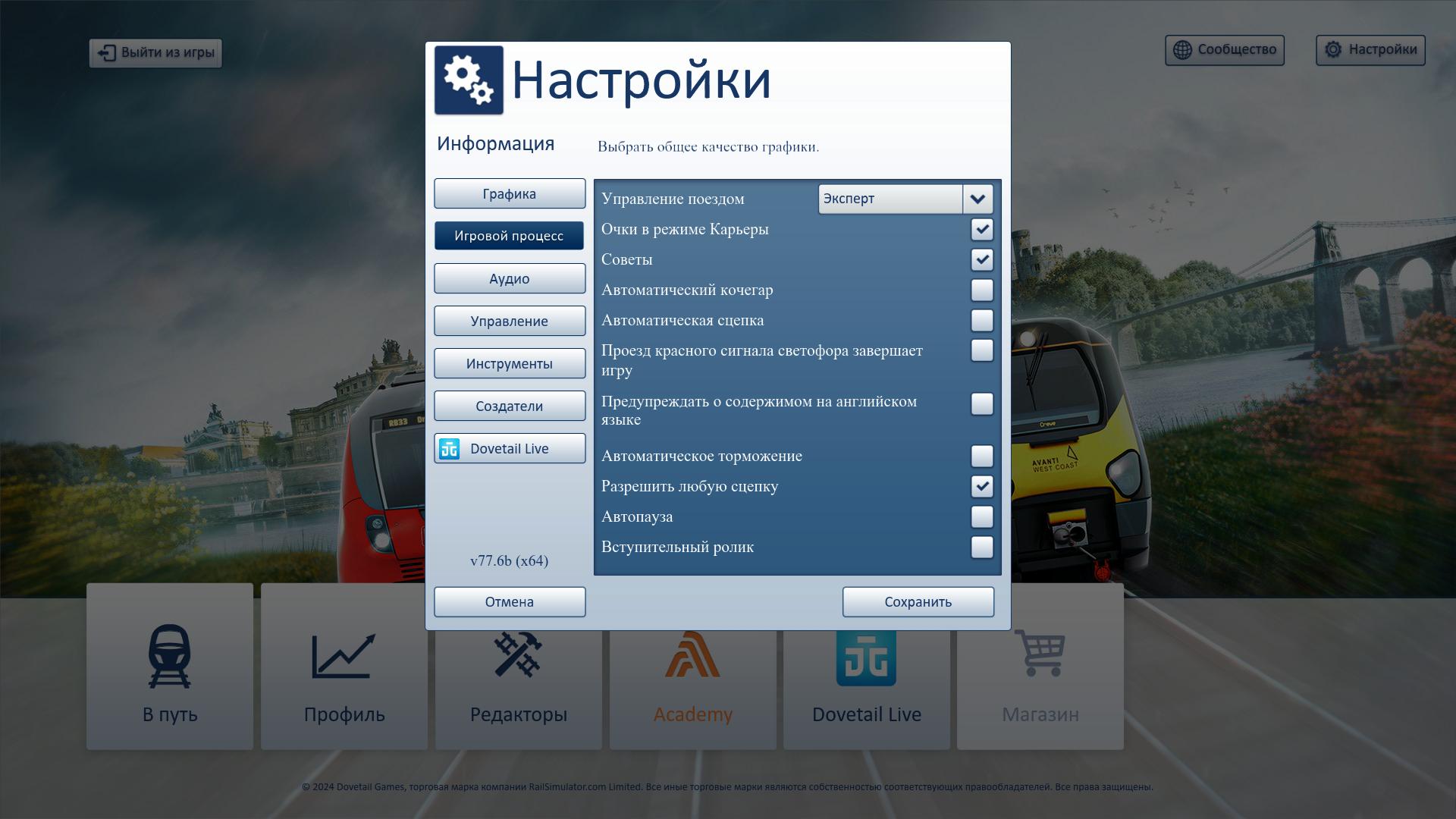Viewport: 1456px width, 819px height.
Task: Open the Academy tile
Action: tap(693, 689)
